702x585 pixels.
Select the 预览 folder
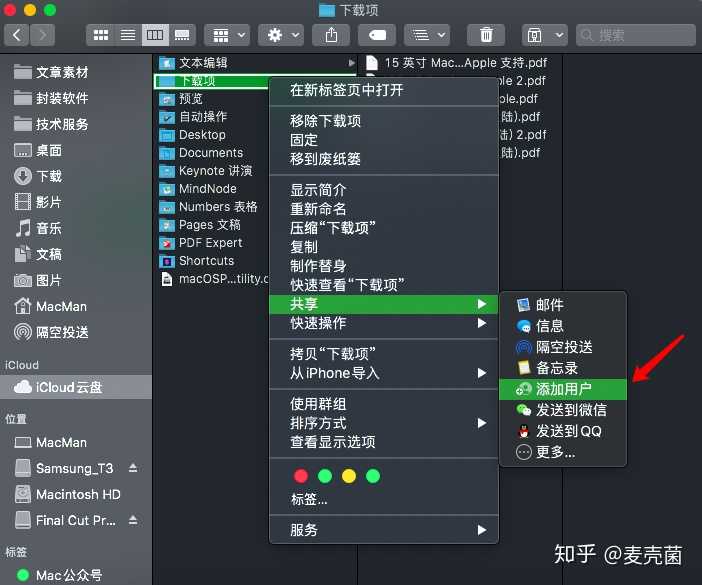click(x=181, y=98)
